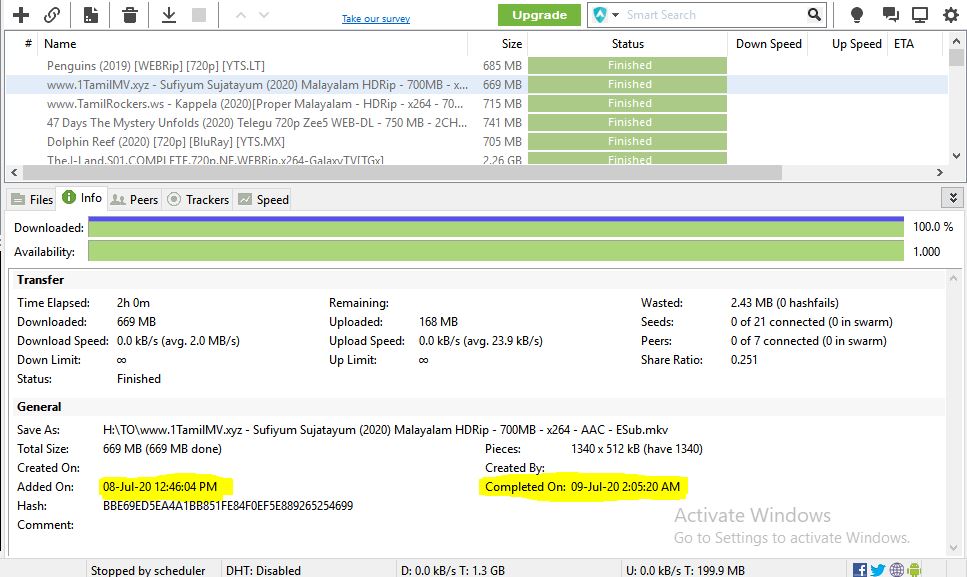Viewport: 967px width, 577px height.
Task: Click the Availability bar
Action: (x=496, y=251)
